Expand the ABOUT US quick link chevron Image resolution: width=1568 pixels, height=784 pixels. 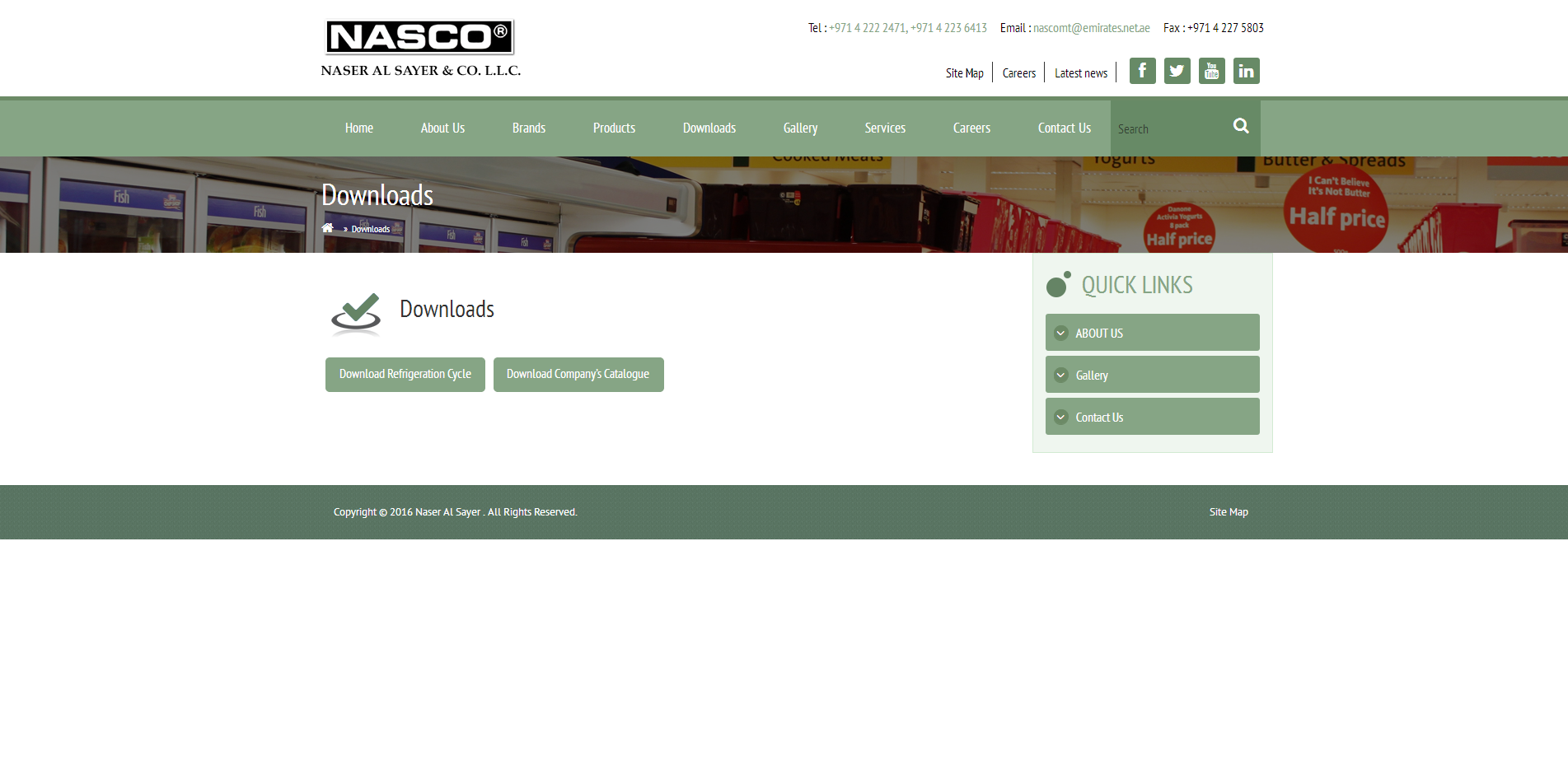1061,334
